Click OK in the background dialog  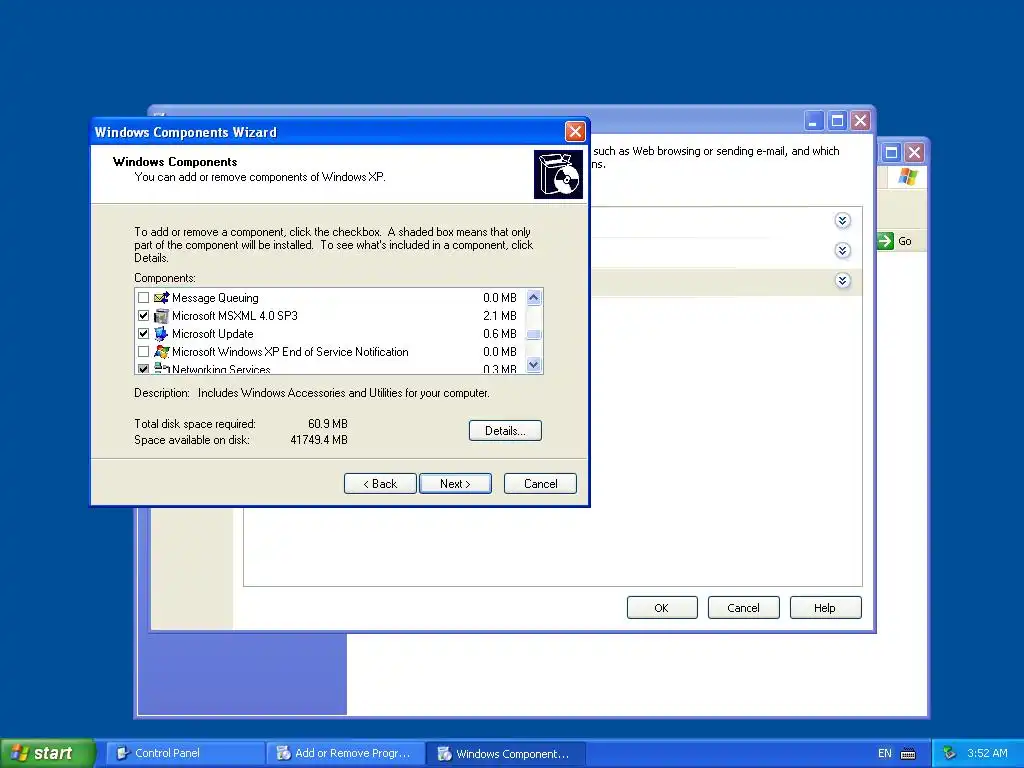point(662,608)
